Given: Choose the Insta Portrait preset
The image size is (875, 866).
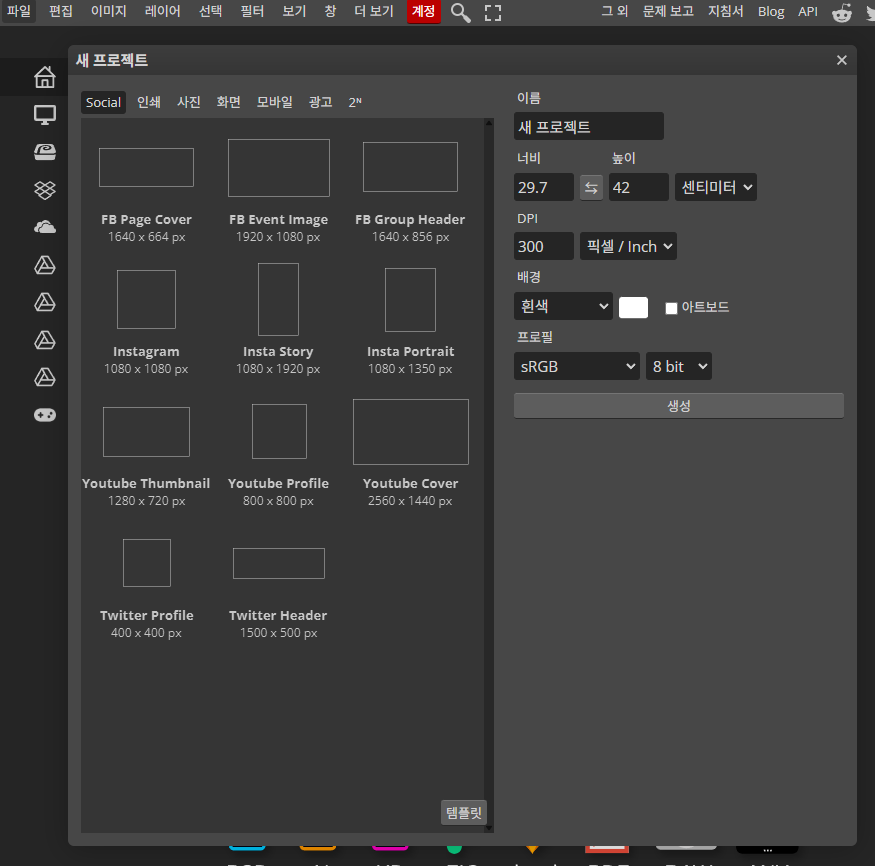Looking at the screenshot, I should (410, 321).
